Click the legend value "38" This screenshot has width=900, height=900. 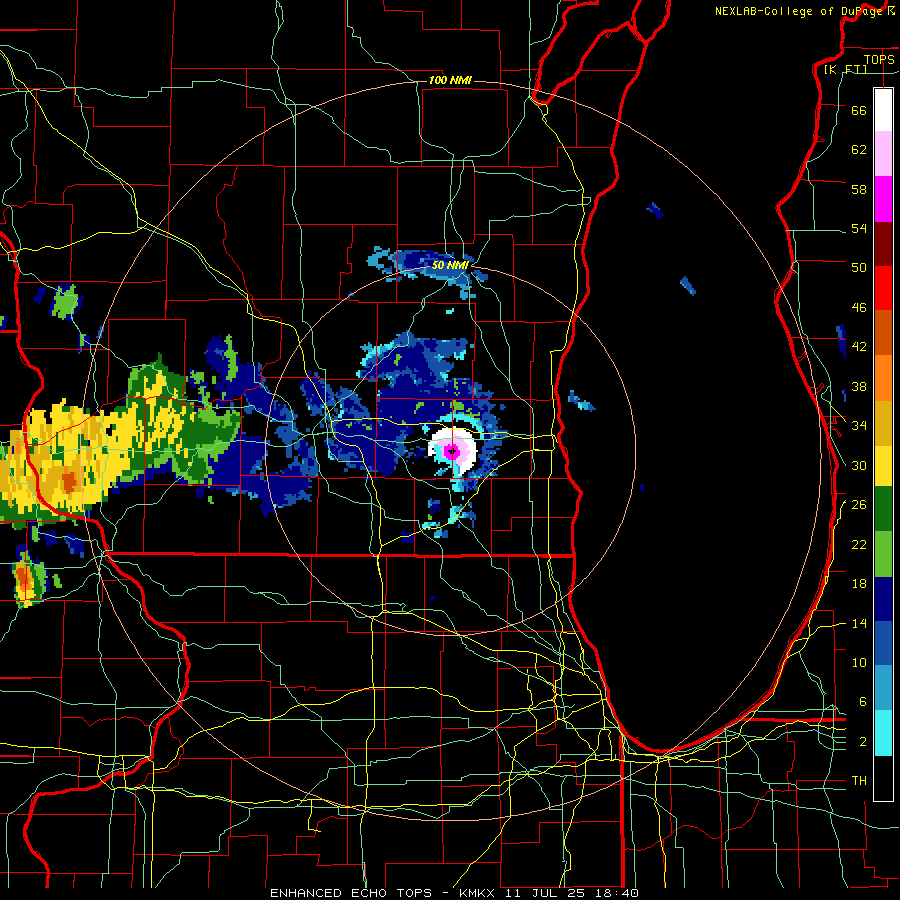[x=859, y=386]
